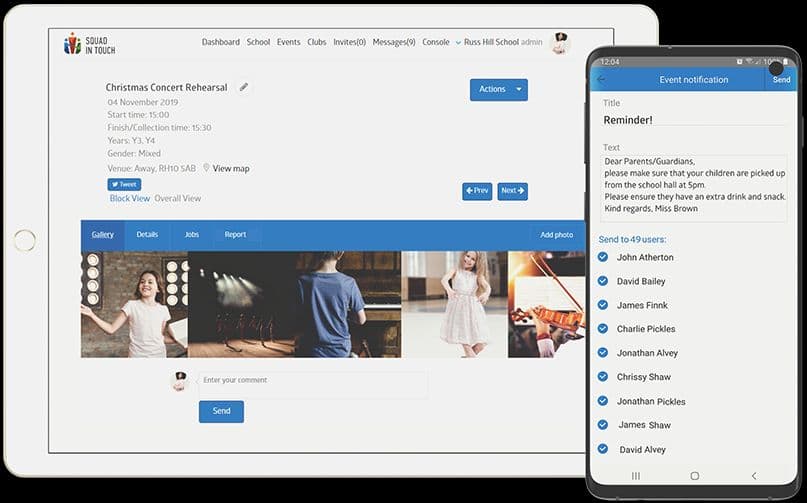Image resolution: width=807 pixels, height=503 pixels.
Task: Open gallery photo of girl in pink shirt
Action: point(134,304)
